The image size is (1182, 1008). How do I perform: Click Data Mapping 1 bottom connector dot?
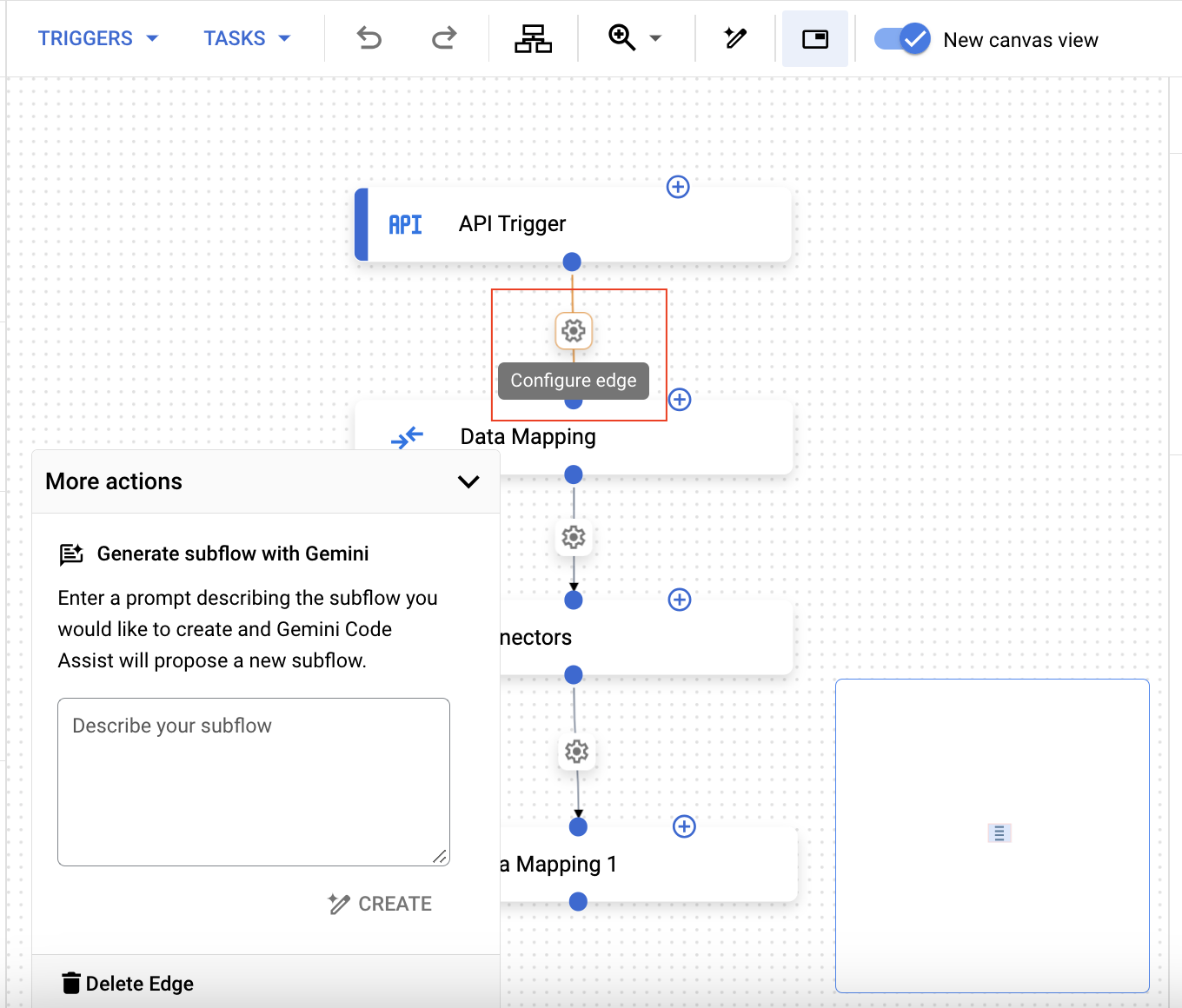[578, 902]
